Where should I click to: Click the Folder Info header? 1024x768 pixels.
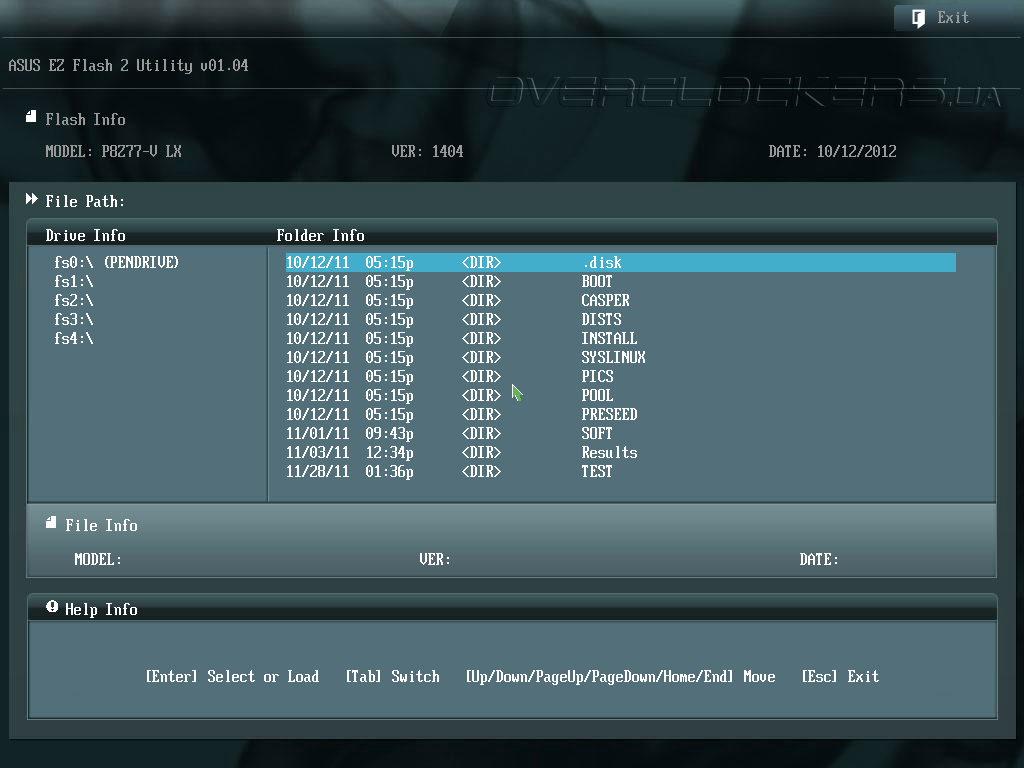[320, 235]
